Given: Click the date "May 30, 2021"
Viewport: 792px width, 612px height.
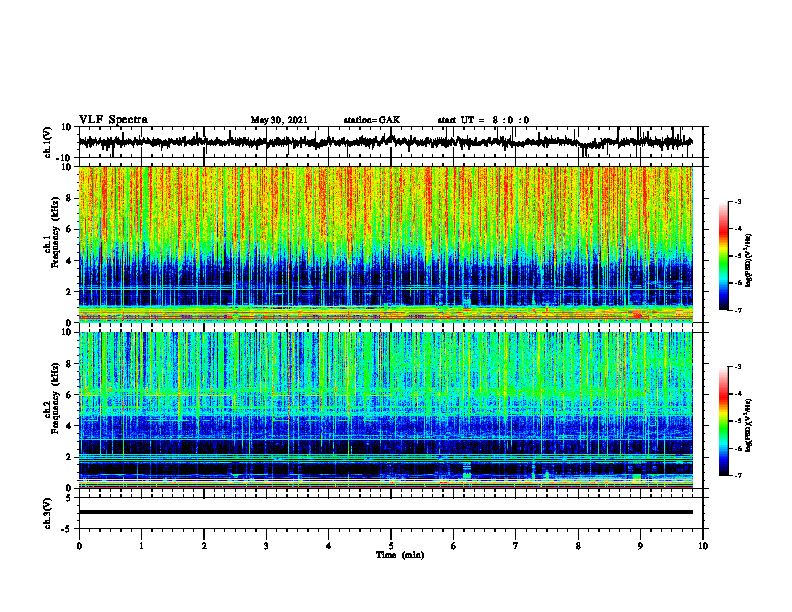Looking at the screenshot, I should (279, 120).
